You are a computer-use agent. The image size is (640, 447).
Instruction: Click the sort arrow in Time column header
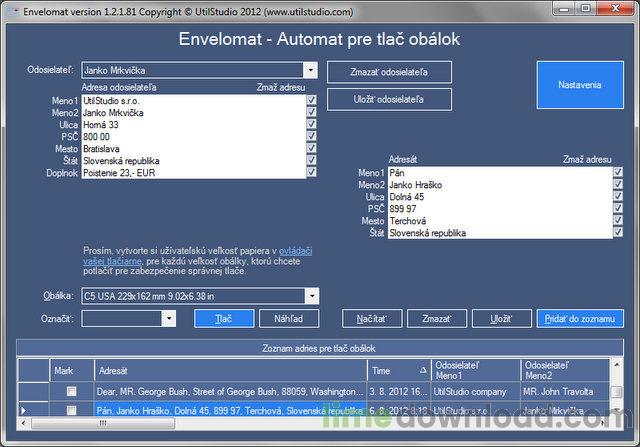pos(422,370)
